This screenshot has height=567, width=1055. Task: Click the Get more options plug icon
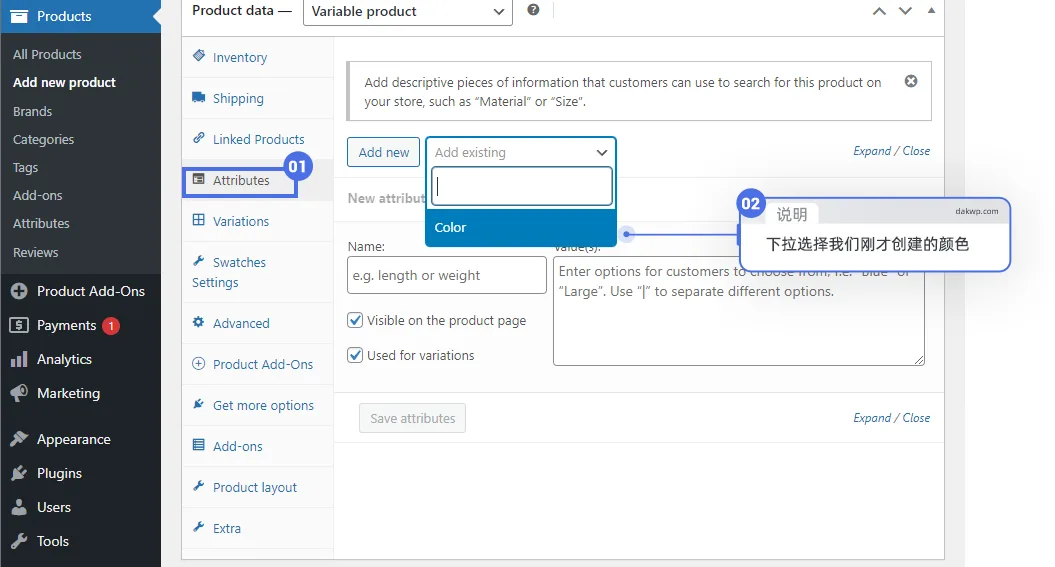click(198, 404)
